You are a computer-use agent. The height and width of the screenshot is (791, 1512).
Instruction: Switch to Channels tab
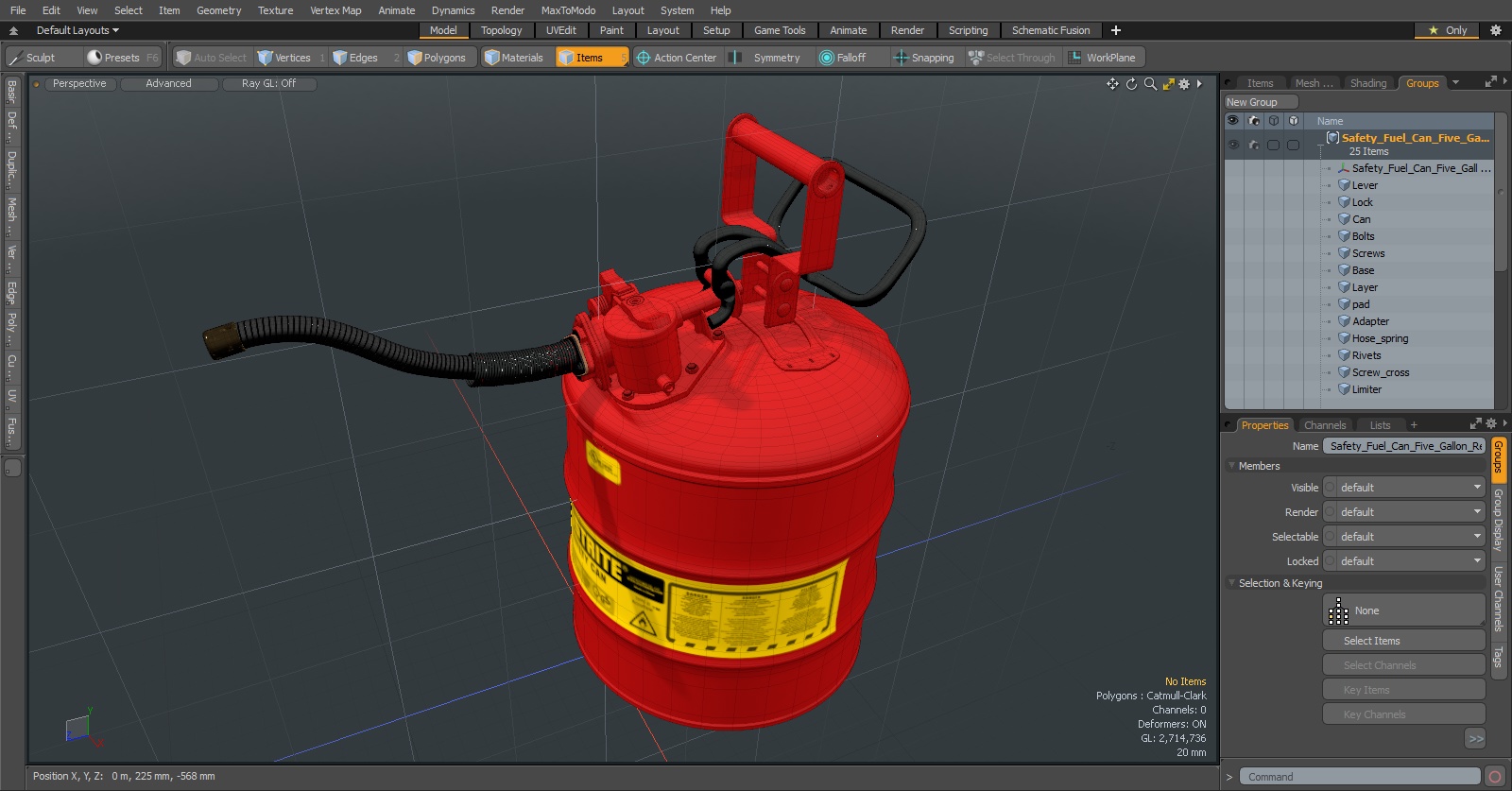1325,425
